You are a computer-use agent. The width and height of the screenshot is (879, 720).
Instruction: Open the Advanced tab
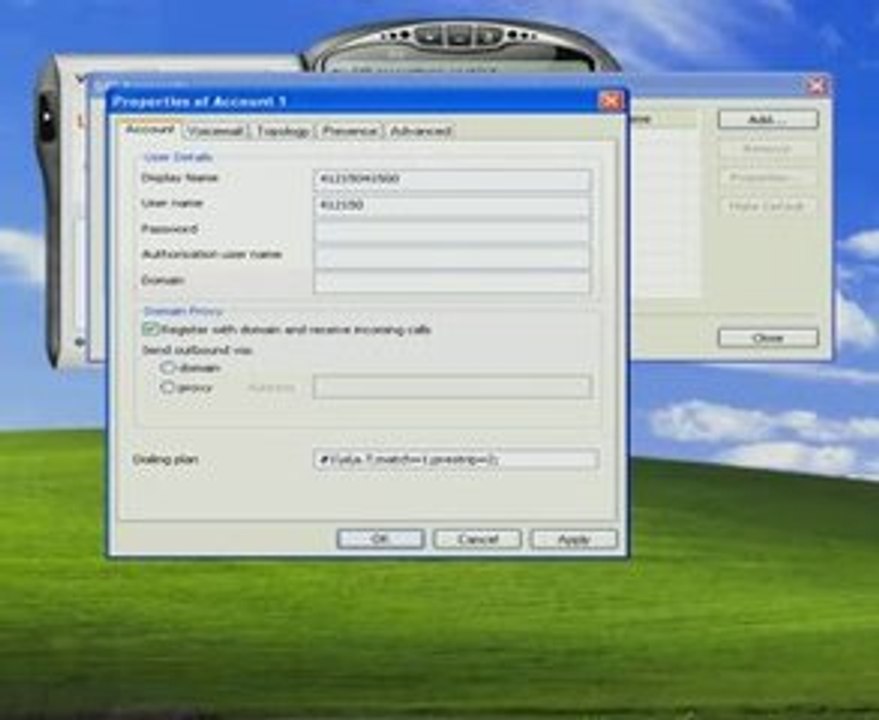[x=420, y=131]
